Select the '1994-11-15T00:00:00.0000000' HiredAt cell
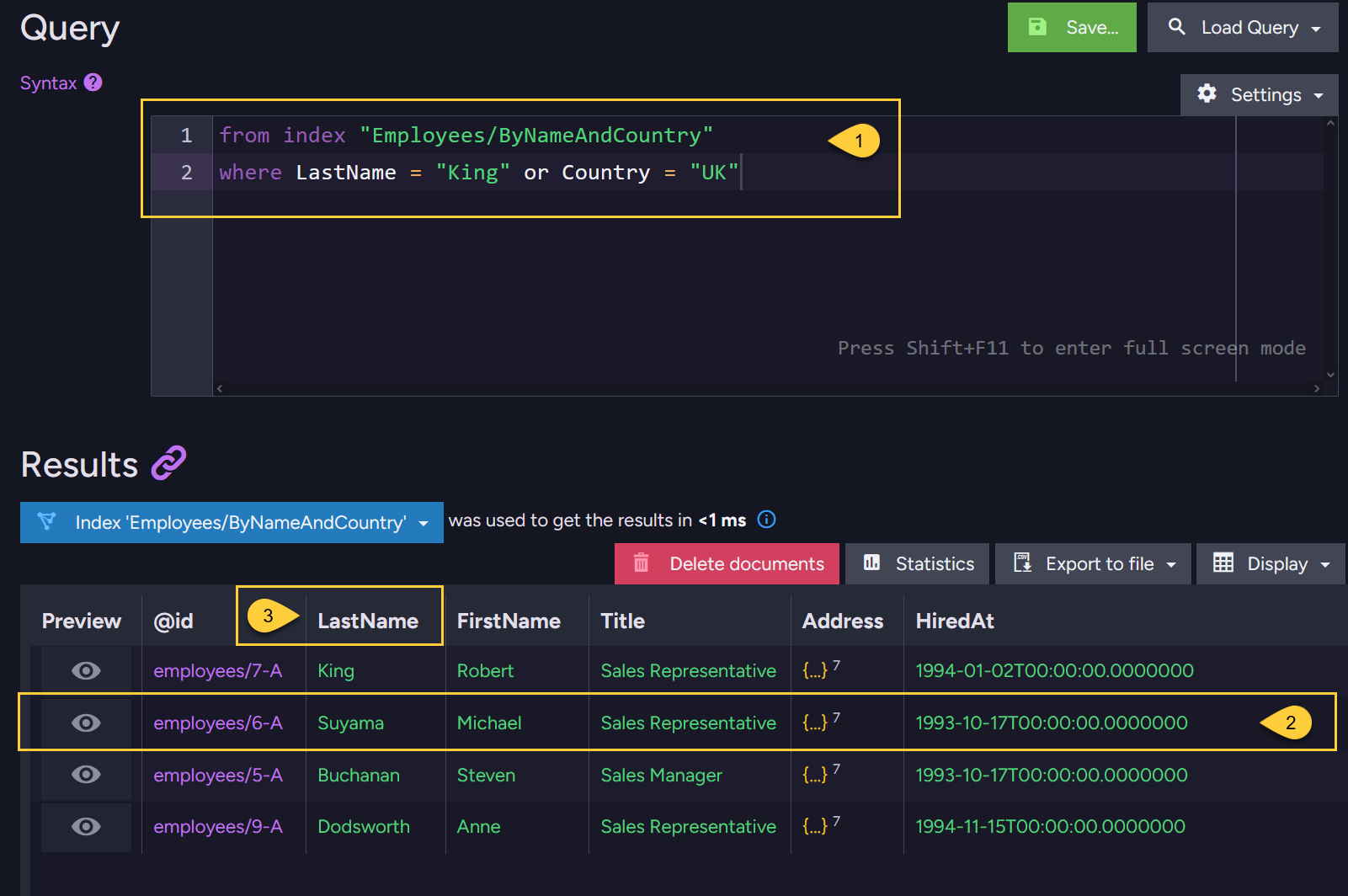Image resolution: width=1348 pixels, height=896 pixels. [1050, 827]
